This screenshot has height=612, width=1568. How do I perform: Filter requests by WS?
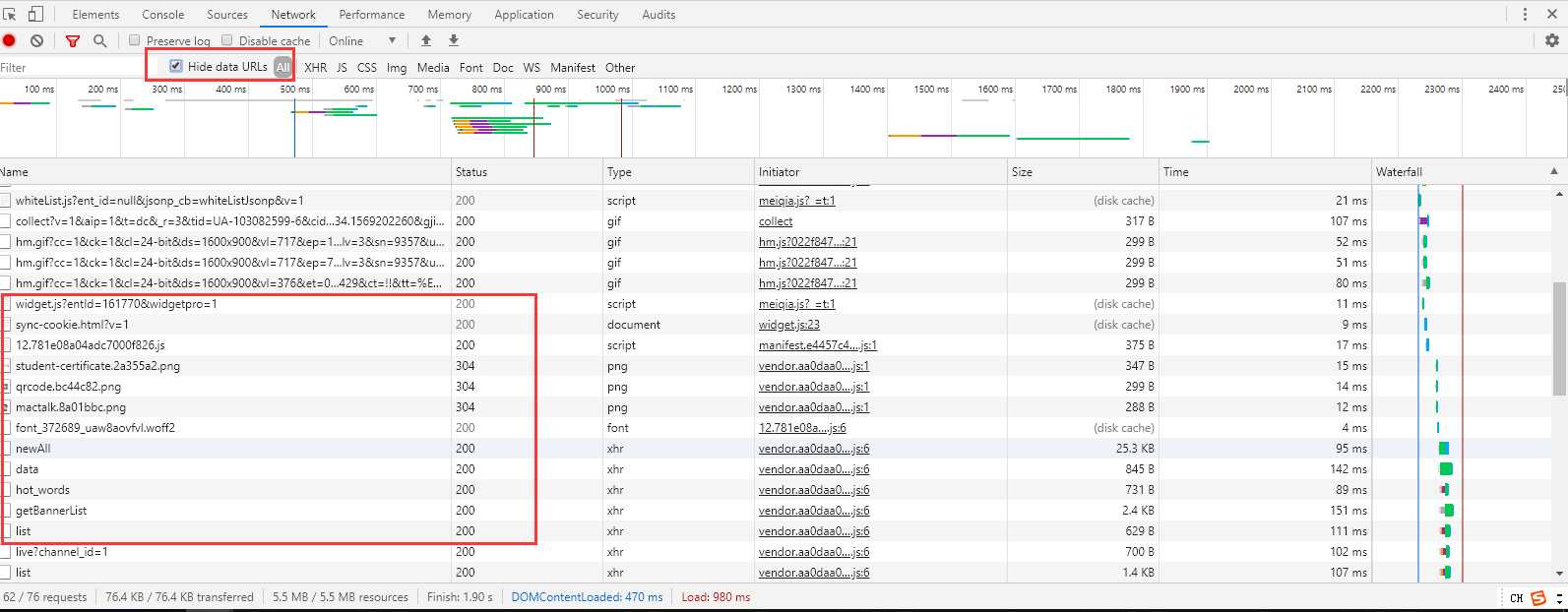click(532, 67)
